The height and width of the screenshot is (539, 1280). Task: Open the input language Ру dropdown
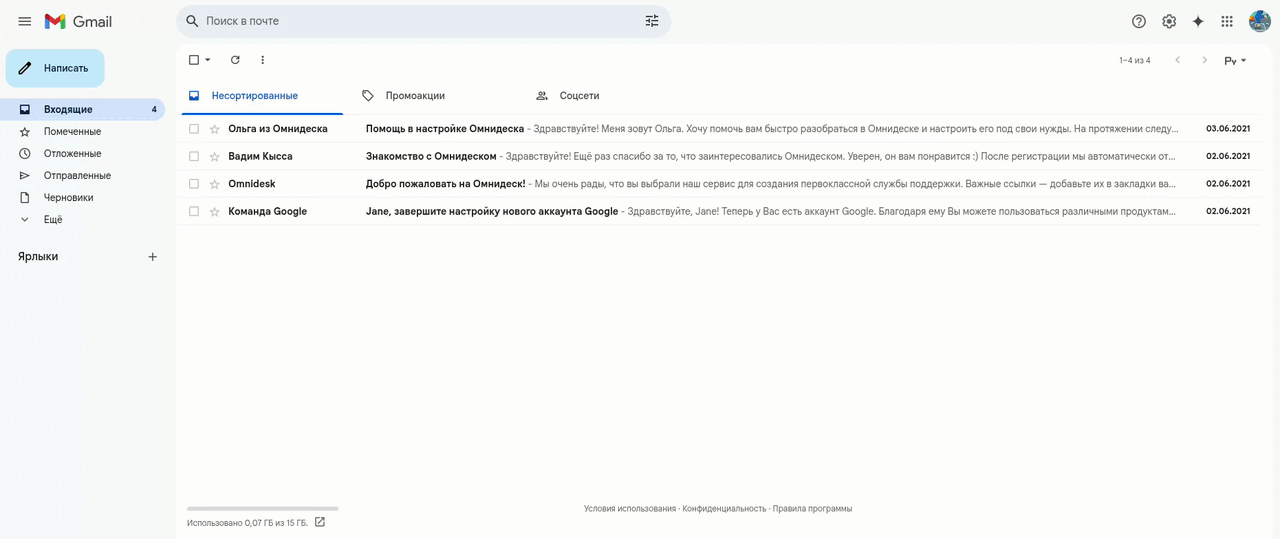coord(1236,61)
